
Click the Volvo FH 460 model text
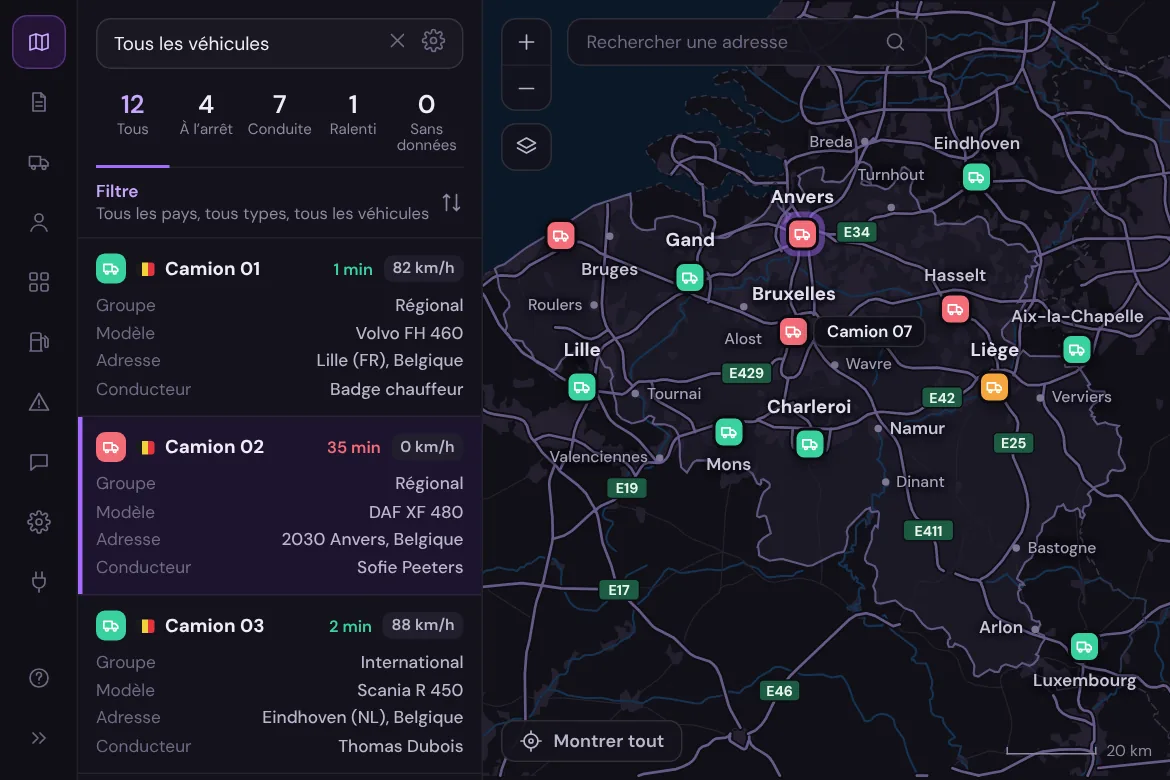409,333
